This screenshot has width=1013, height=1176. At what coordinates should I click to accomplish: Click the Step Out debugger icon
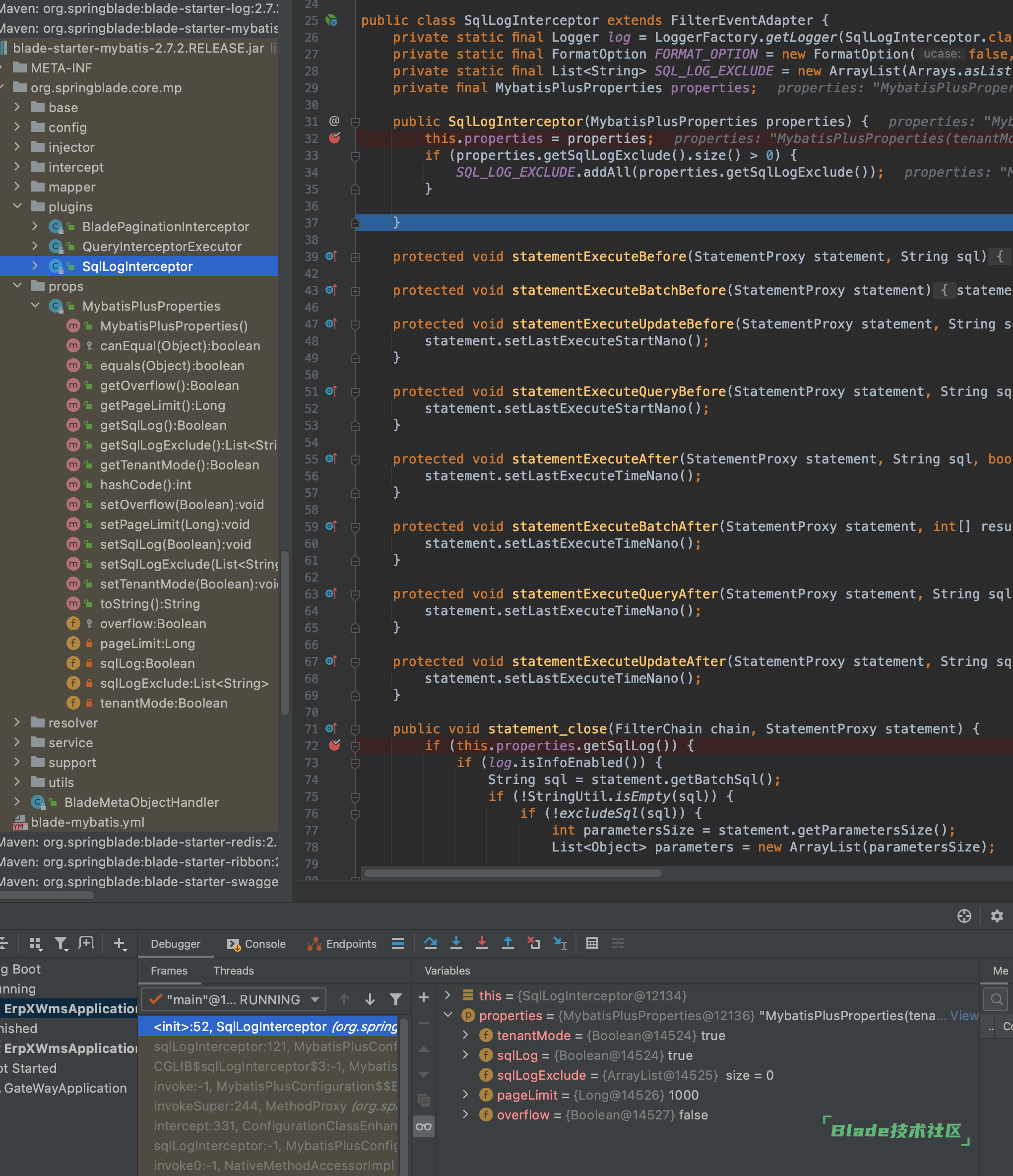508,943
